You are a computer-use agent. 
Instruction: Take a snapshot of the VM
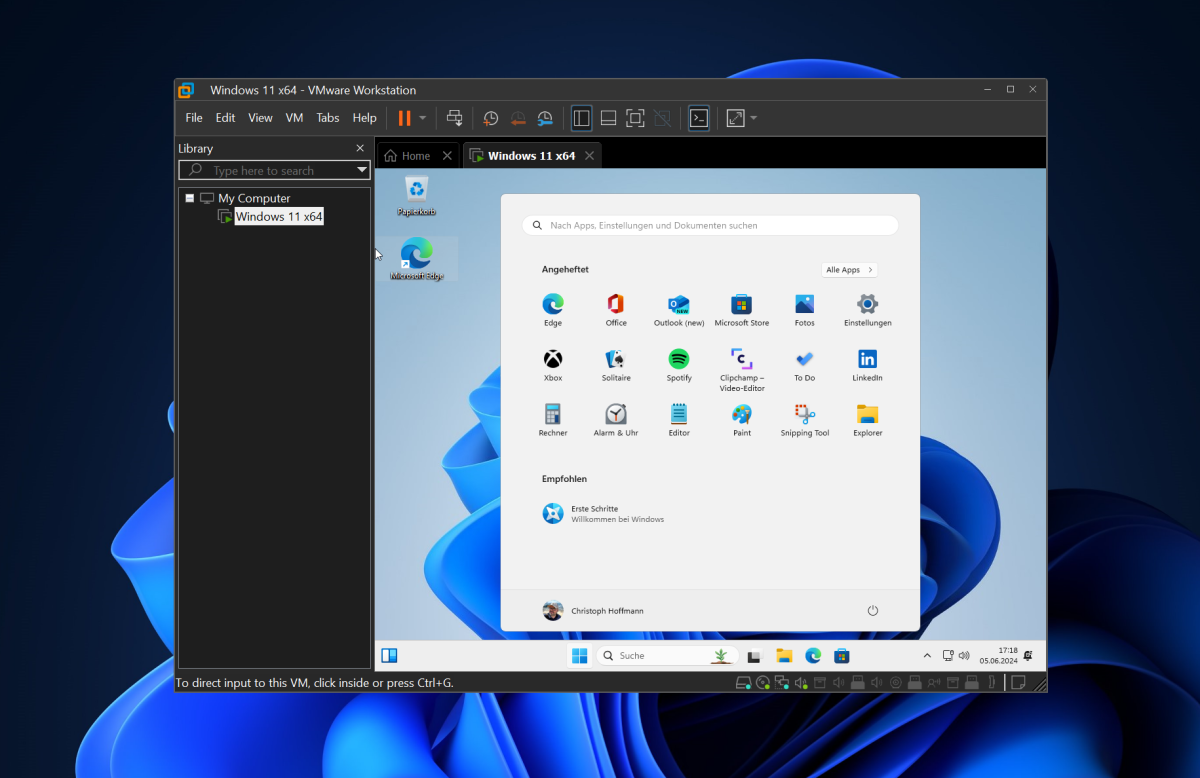tap(490, 117)
